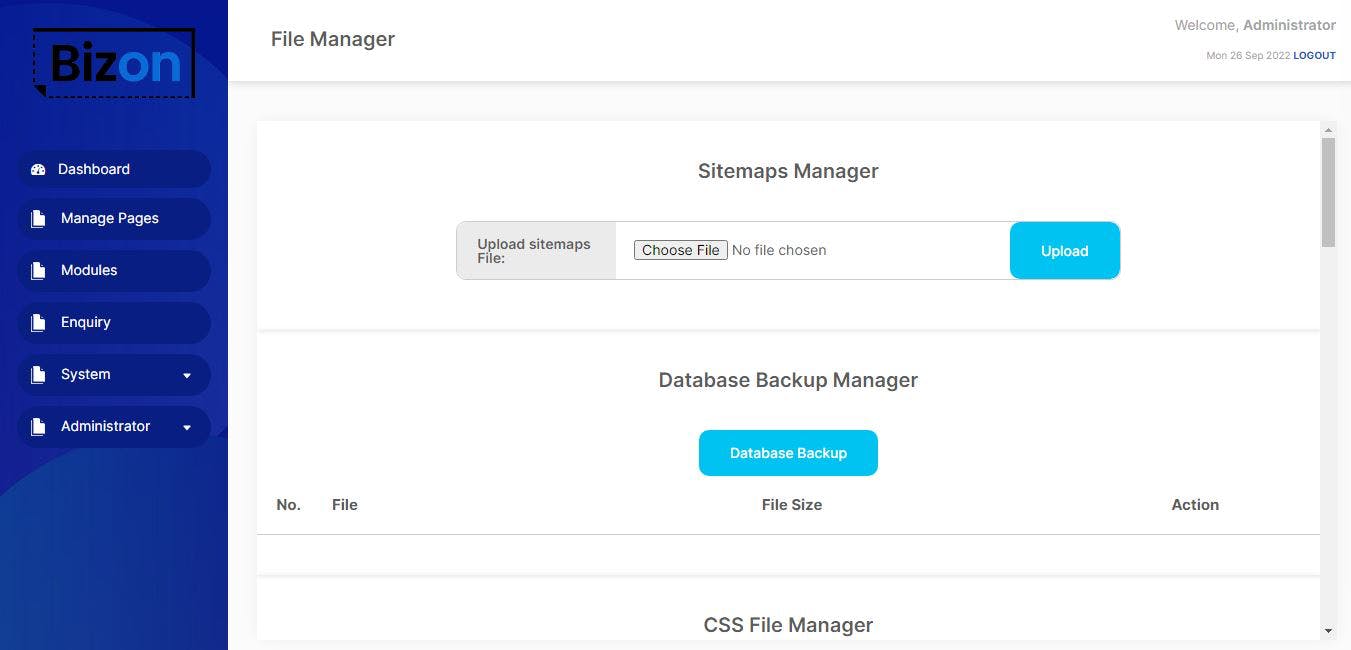Open the Manage Pages menu item
1351x650 pixels.
pos(110,218)
